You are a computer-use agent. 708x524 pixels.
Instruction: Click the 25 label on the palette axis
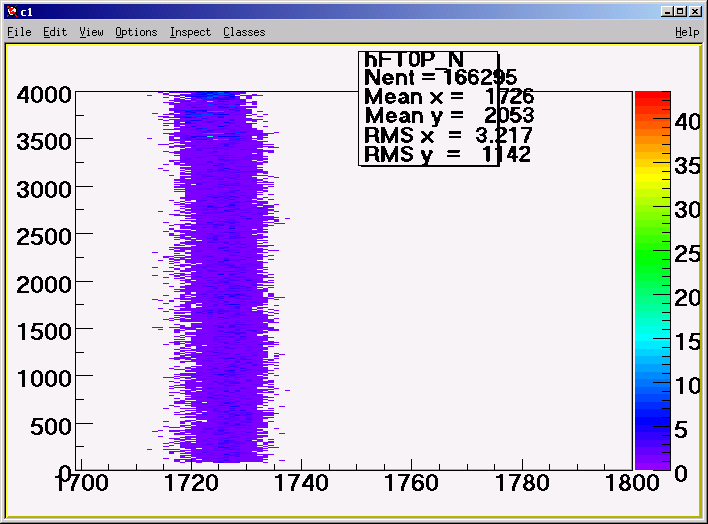pyautogui.click(x=688, y=254)
